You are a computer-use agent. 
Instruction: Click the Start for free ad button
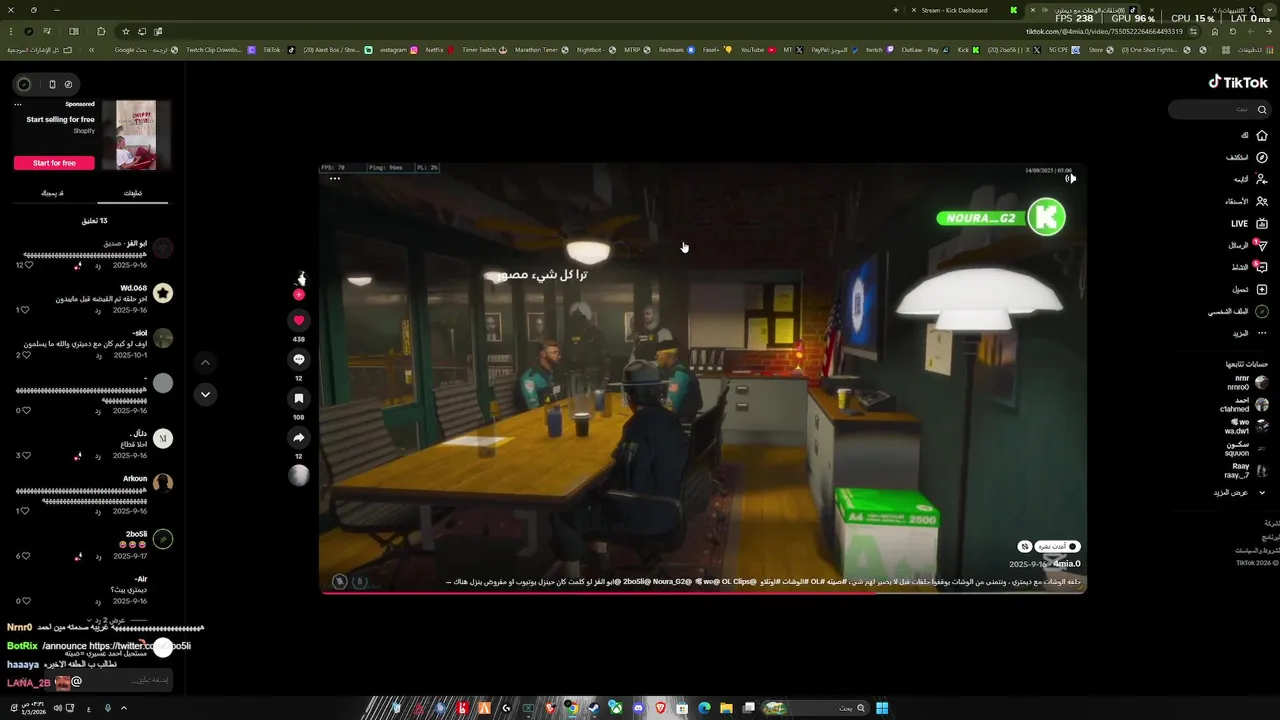54,163
